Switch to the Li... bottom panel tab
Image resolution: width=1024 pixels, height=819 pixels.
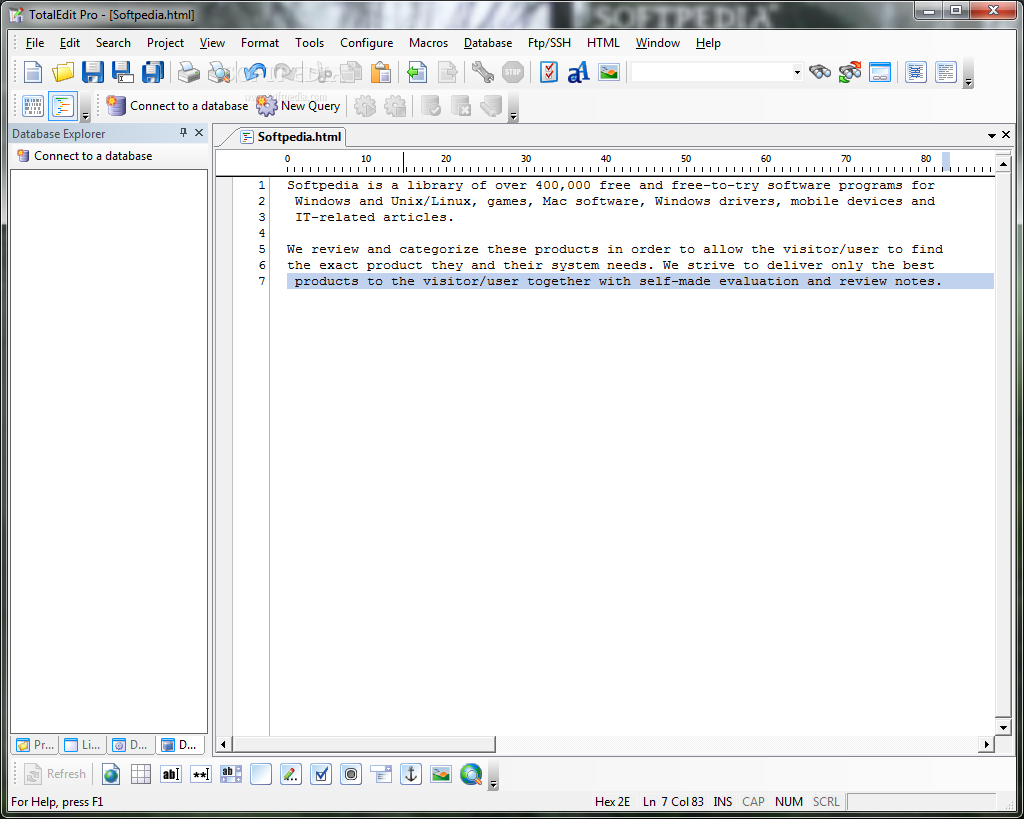tap(82, 745)
